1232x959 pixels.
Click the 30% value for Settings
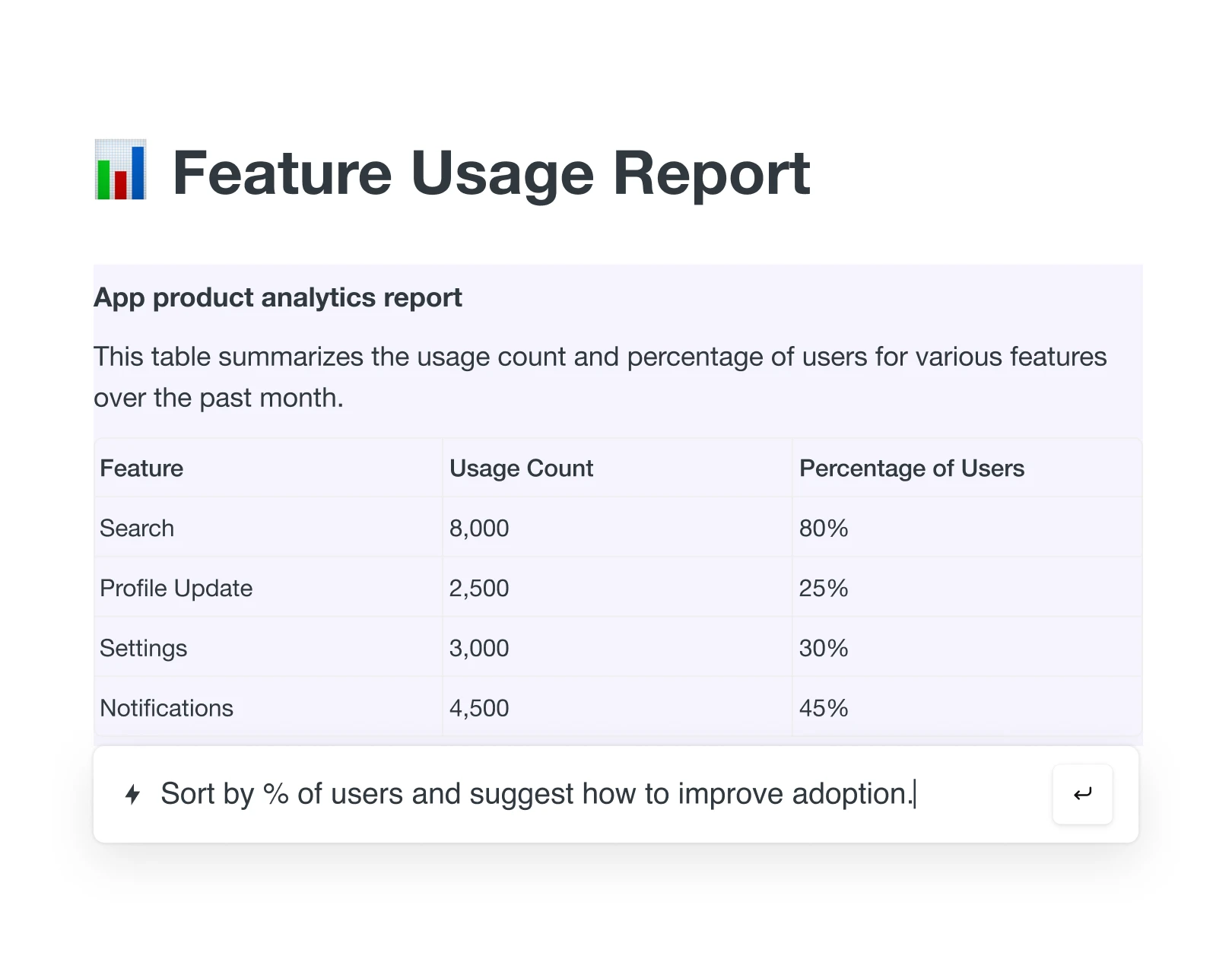pos(823,647)
